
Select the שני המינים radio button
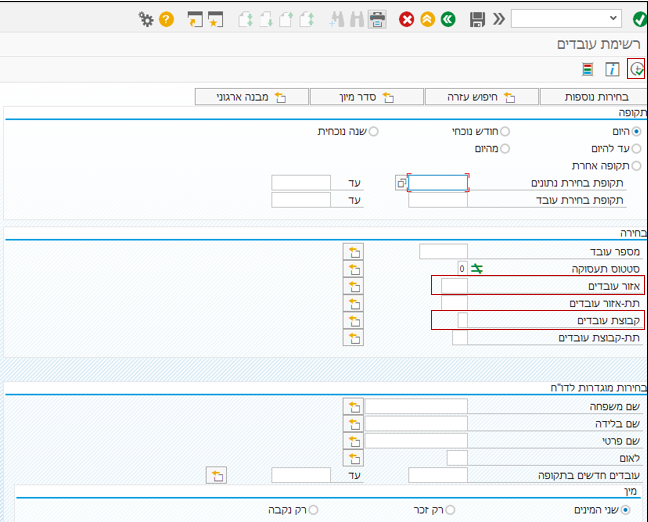point(625,510)
